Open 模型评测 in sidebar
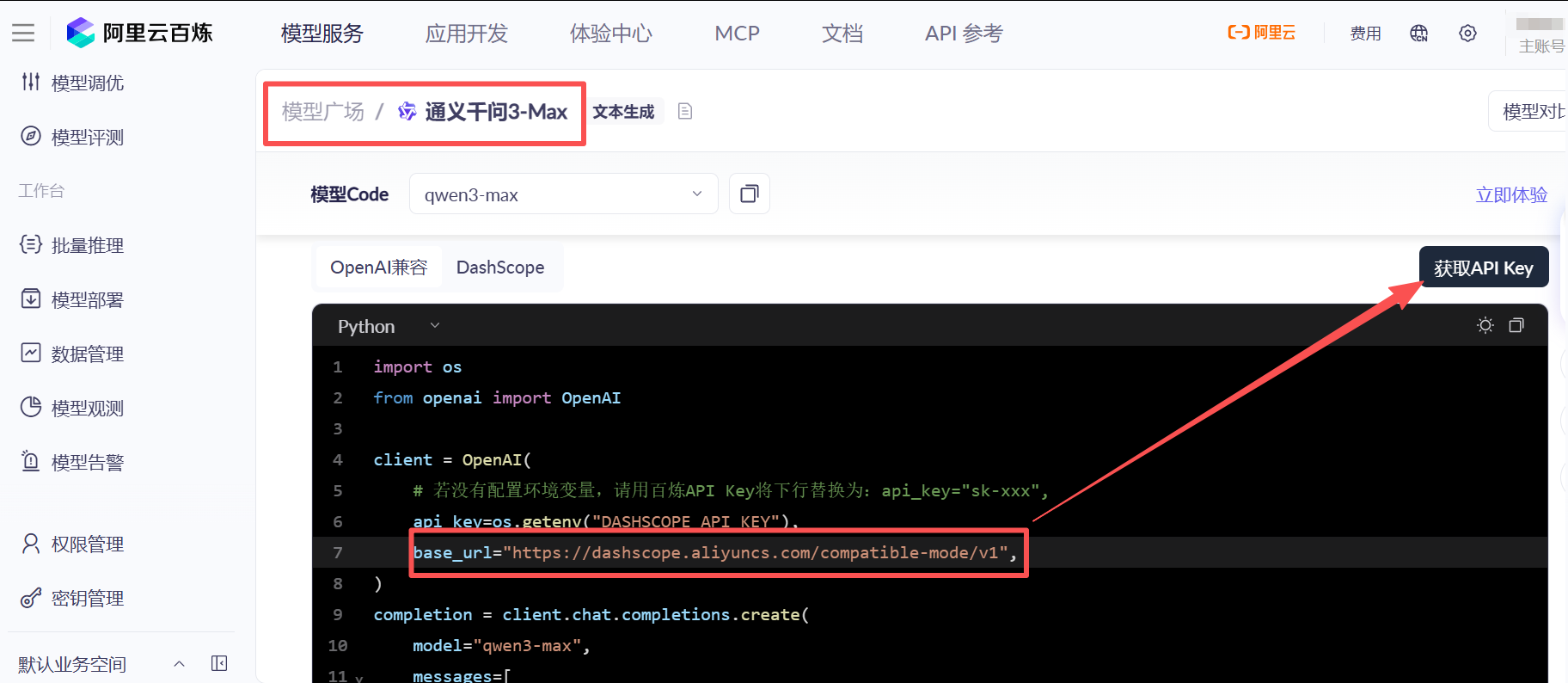The width and height of the screenshot is (1568, 683). coord(88,137)
